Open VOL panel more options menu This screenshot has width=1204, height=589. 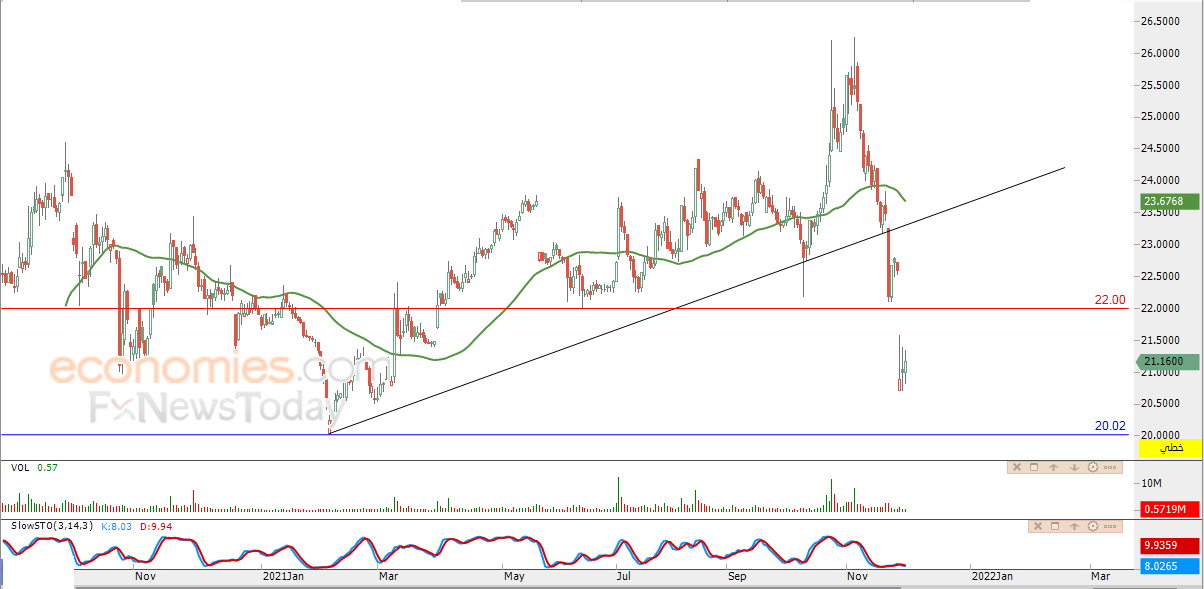(1110, 467)
